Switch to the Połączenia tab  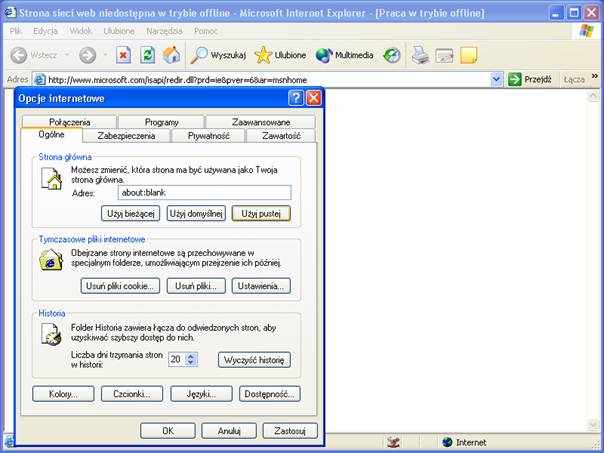coord(69,122)
